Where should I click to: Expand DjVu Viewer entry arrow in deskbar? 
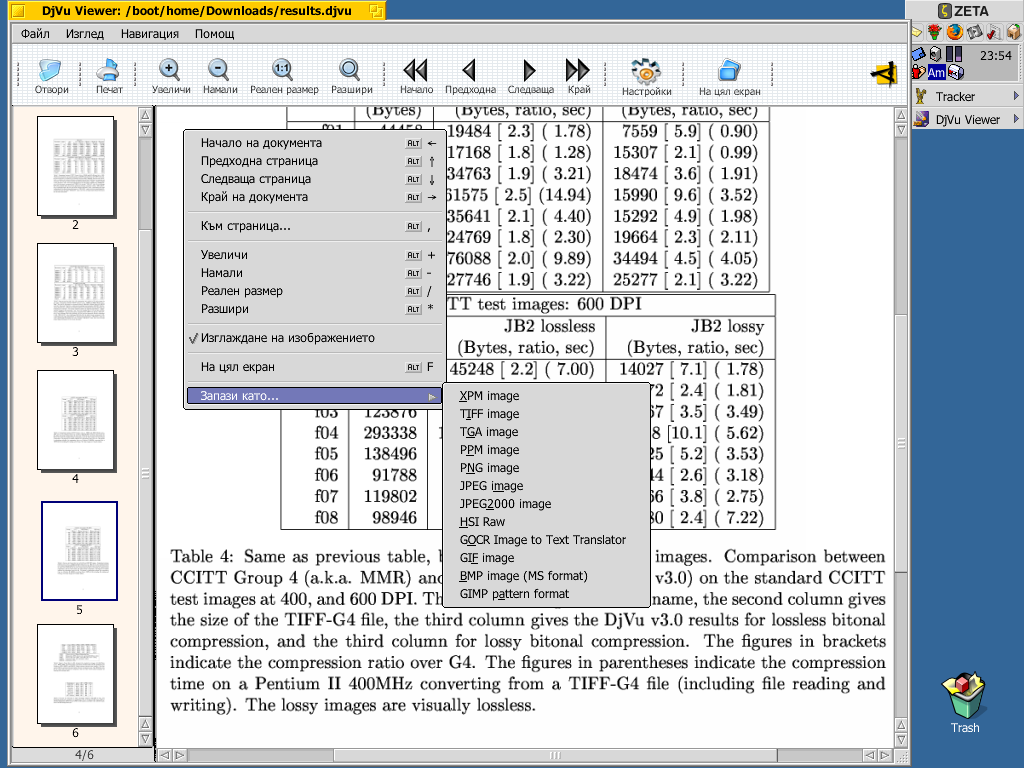(1016, 119)
